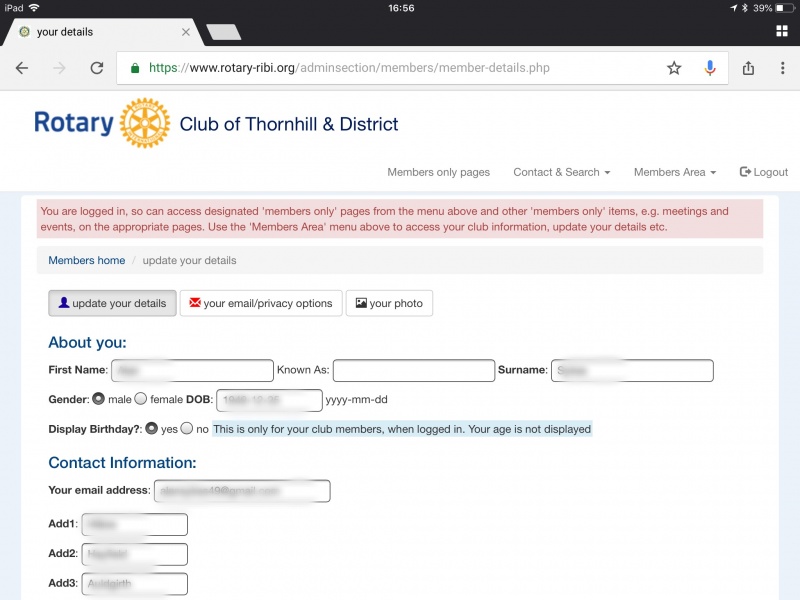Tap the Wi-Fi icon in status bar
Viewport: 800px width, 600px height.
tap(34, 8)
